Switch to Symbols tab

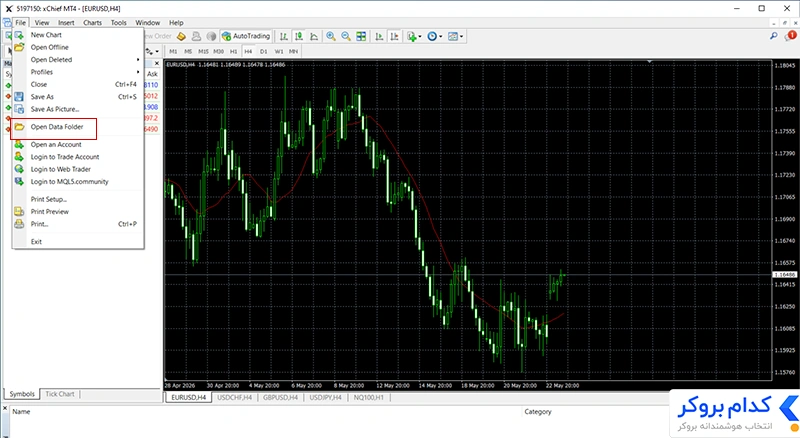(22, 394)
